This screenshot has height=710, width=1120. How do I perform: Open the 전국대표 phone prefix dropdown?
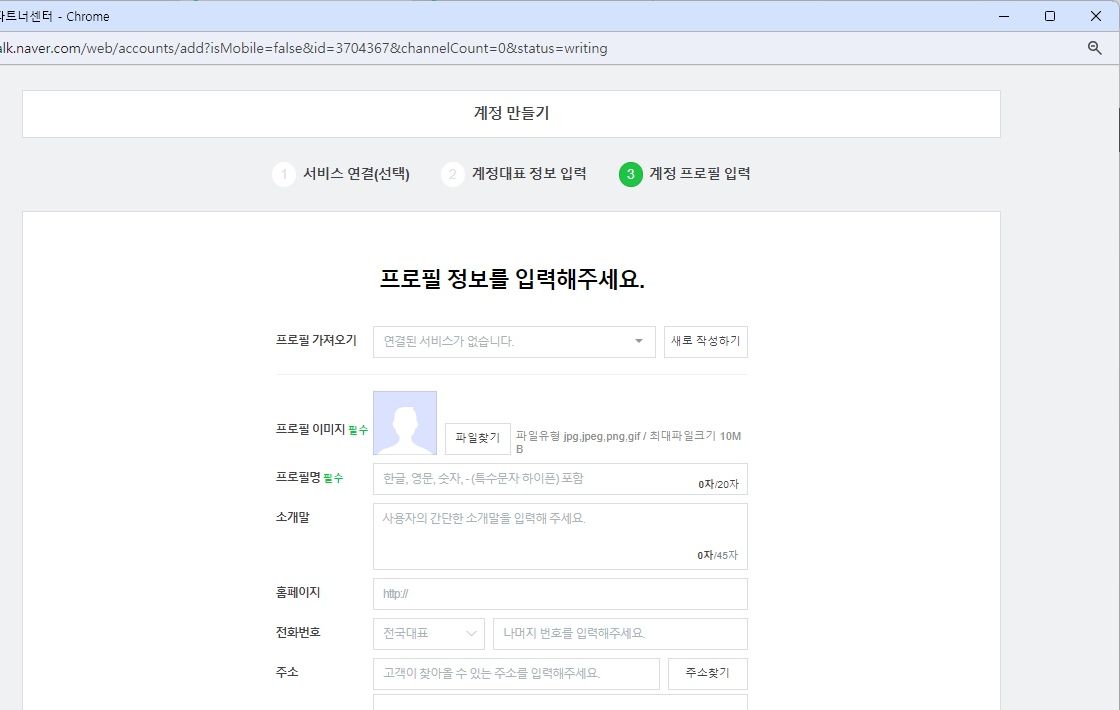pyautogui.click(x=428, y=633)
